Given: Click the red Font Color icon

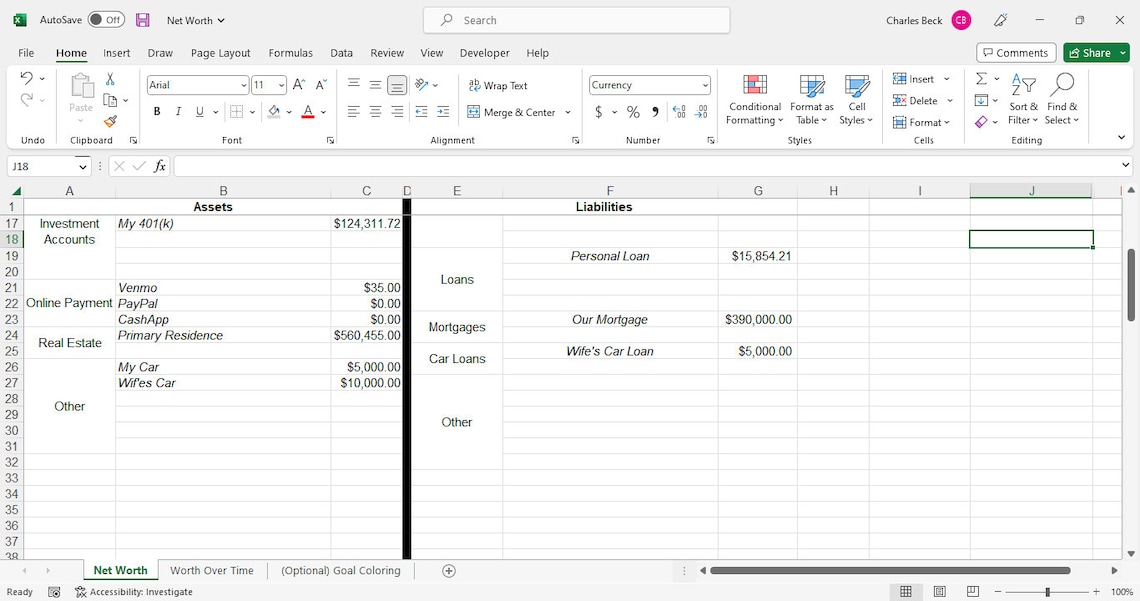Looking at the screenshot, I should [x=308, y=112].
